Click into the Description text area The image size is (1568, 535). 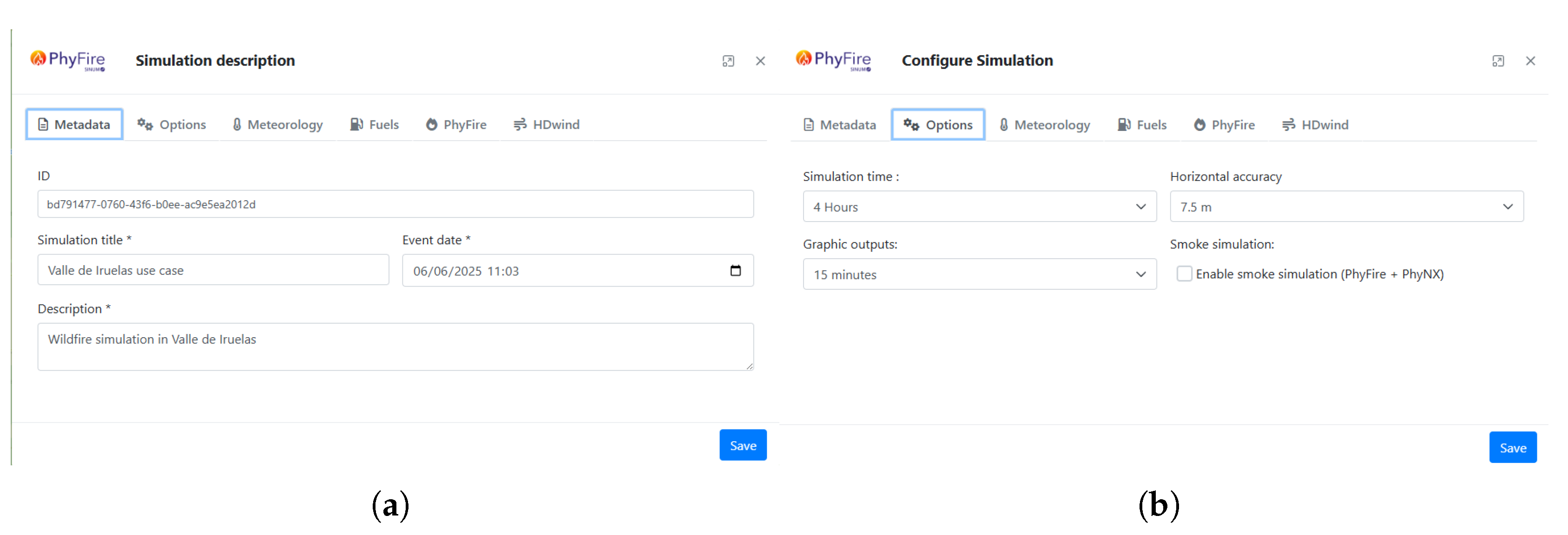[395, 346]
